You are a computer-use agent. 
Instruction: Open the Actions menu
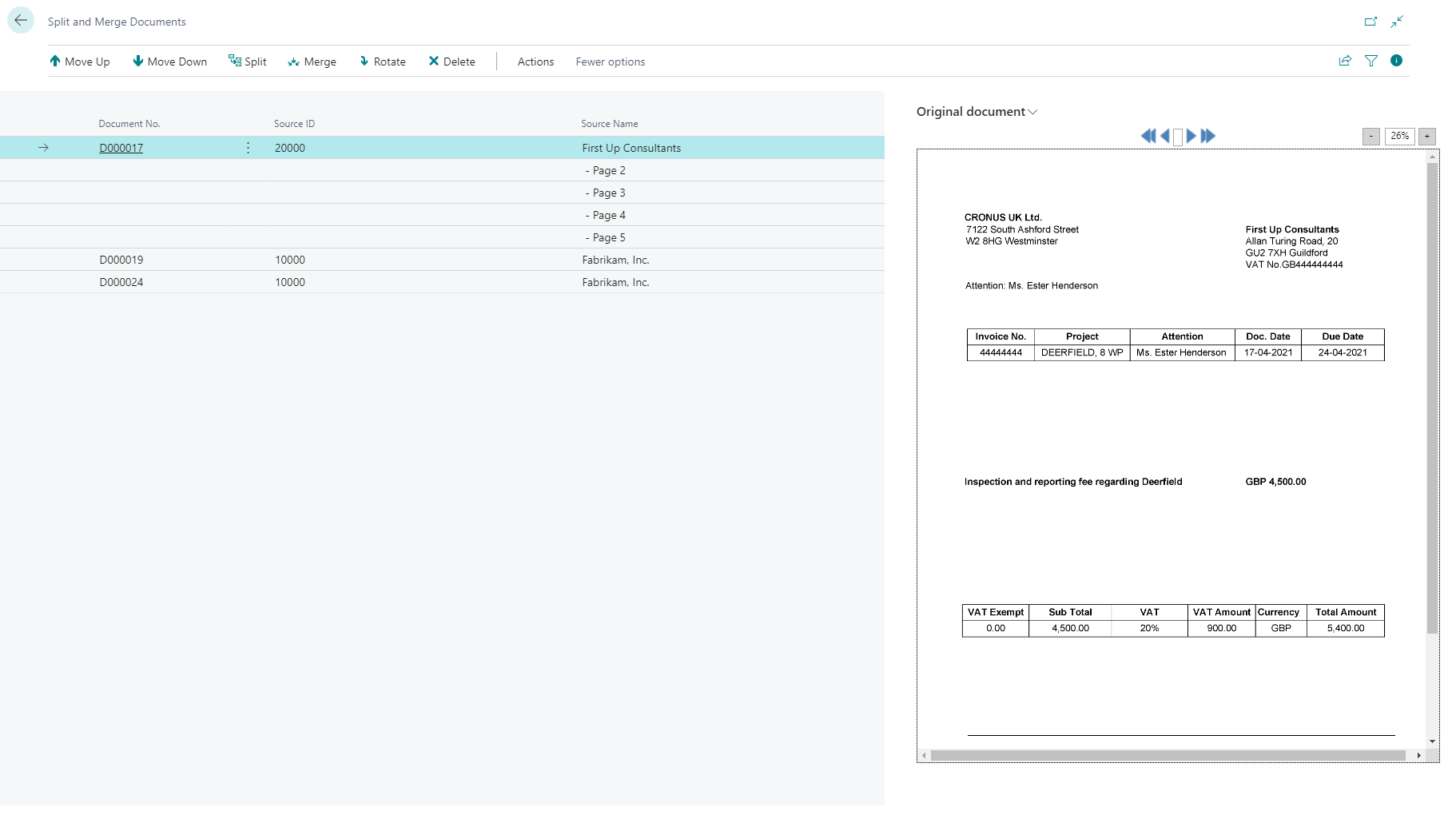(535, 62)
